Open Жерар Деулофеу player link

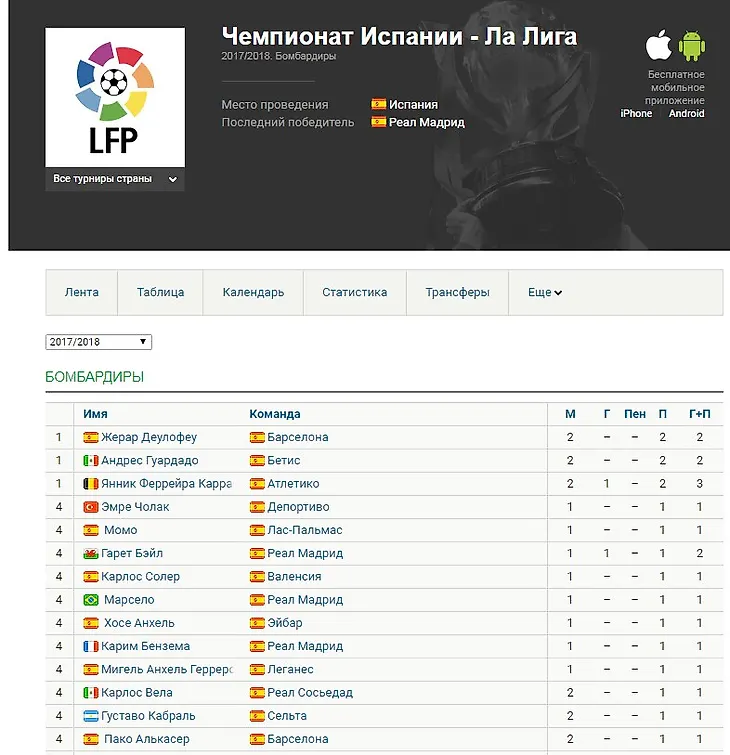pyautogui.click(x=149, y=437)
